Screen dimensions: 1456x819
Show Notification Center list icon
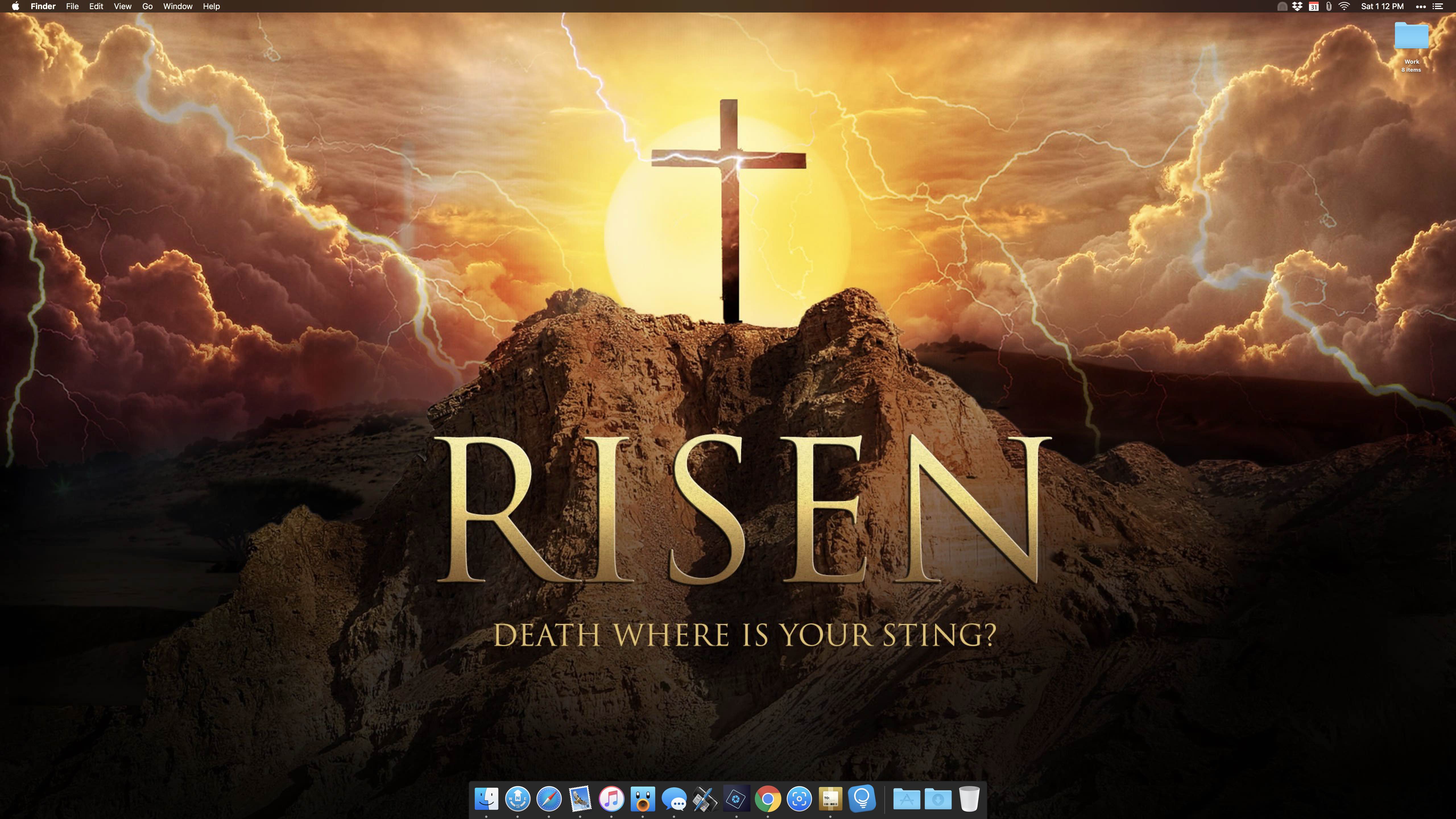click(1438, 6)
